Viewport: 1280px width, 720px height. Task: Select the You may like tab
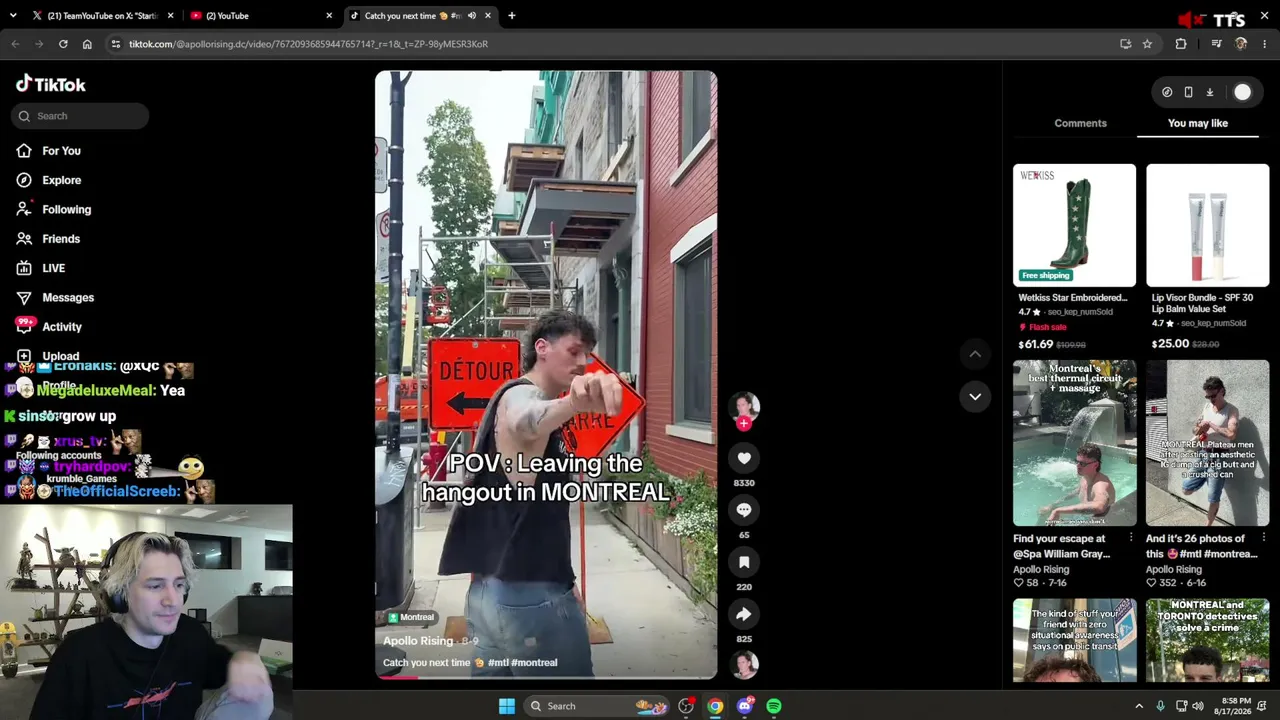[1198, 123]
